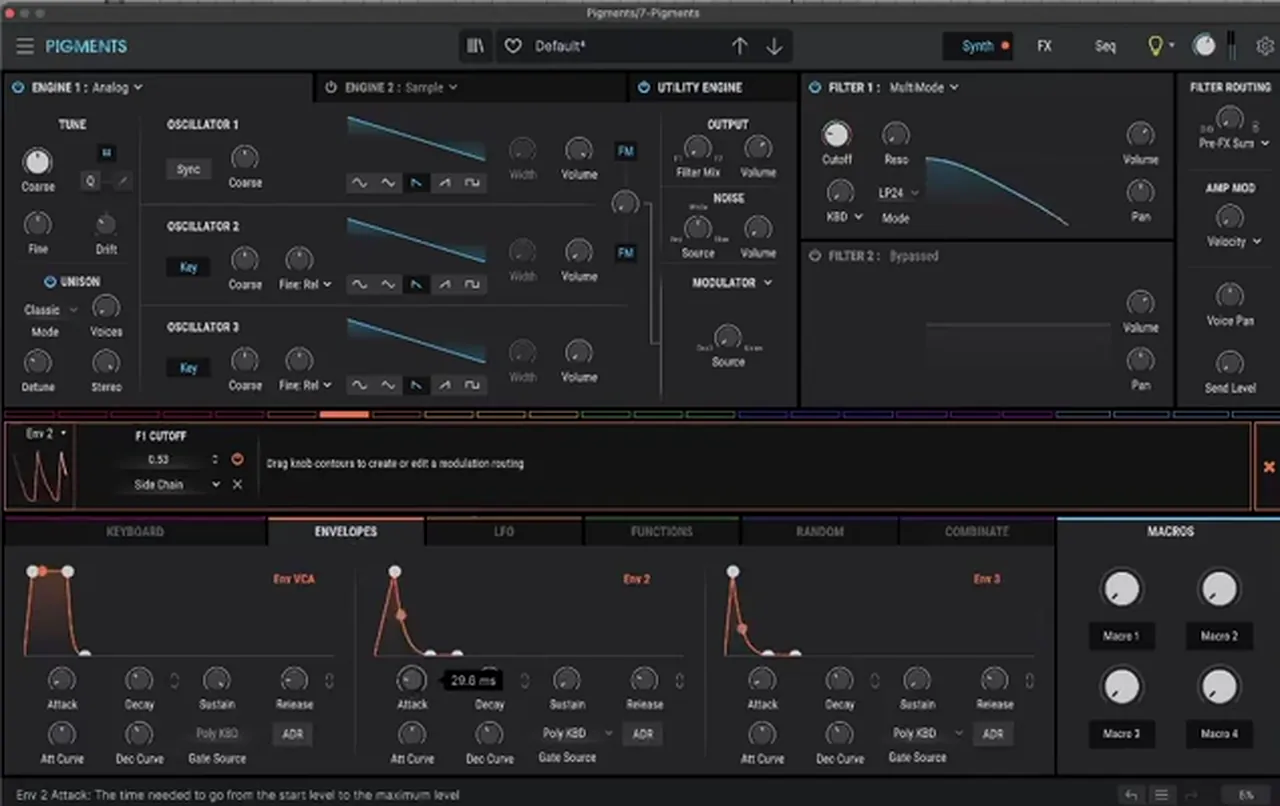The width and height of the screenshot is (1280, 806).
Task: Switch to the Seq view tab
Action: click(1105, 46)
